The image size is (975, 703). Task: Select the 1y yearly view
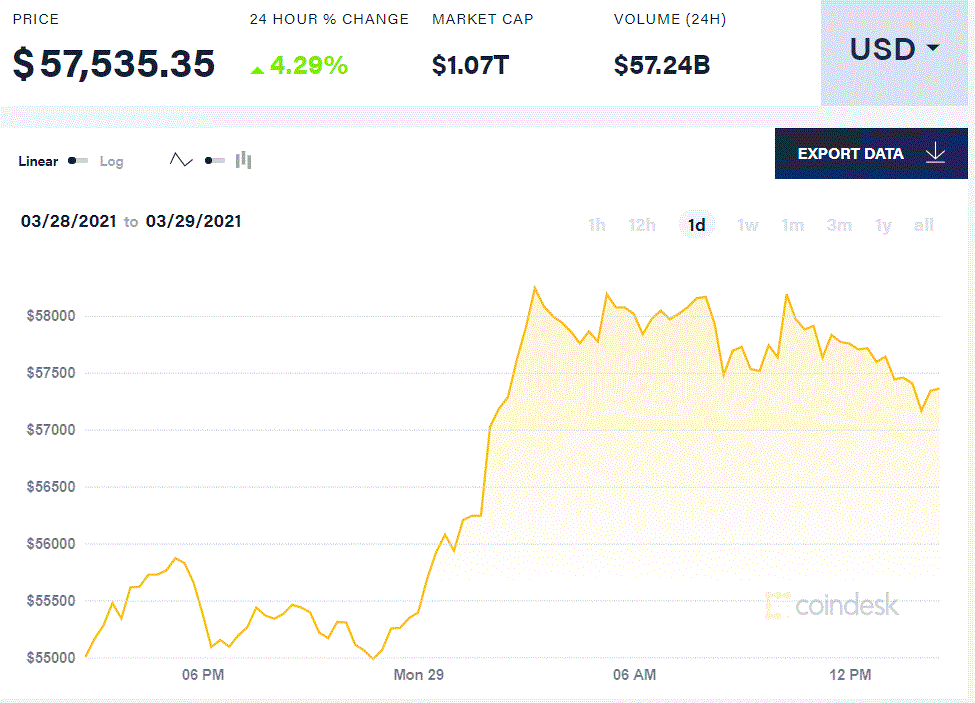tap(882, 225)
